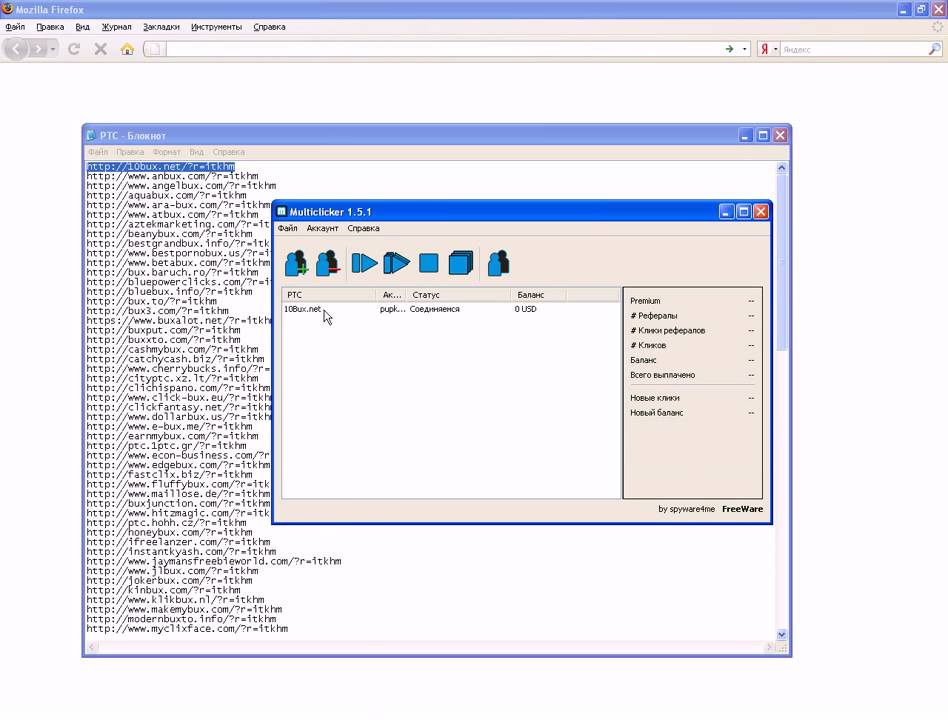
Task: Click http://www.myclixface.com/?r=itkhm line in Notepad
Action: coord(187,629)
